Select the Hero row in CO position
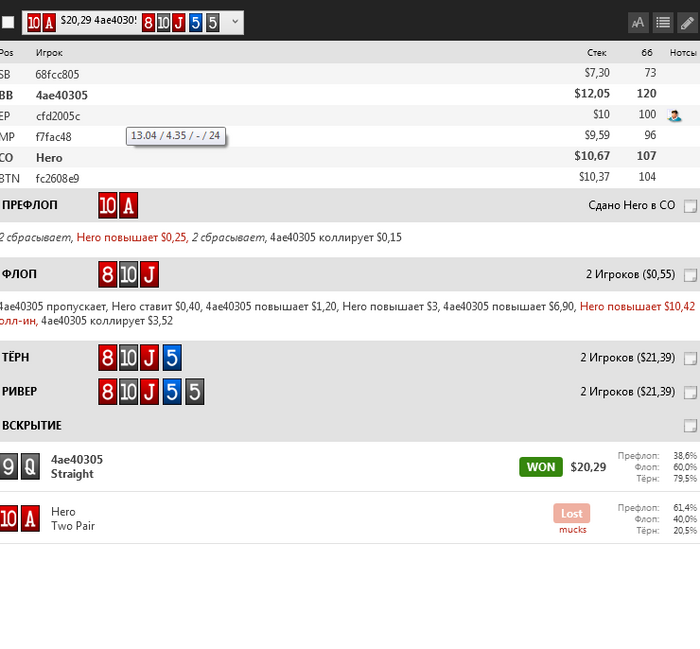The image size is (700, 649). (x=350, y=157)
